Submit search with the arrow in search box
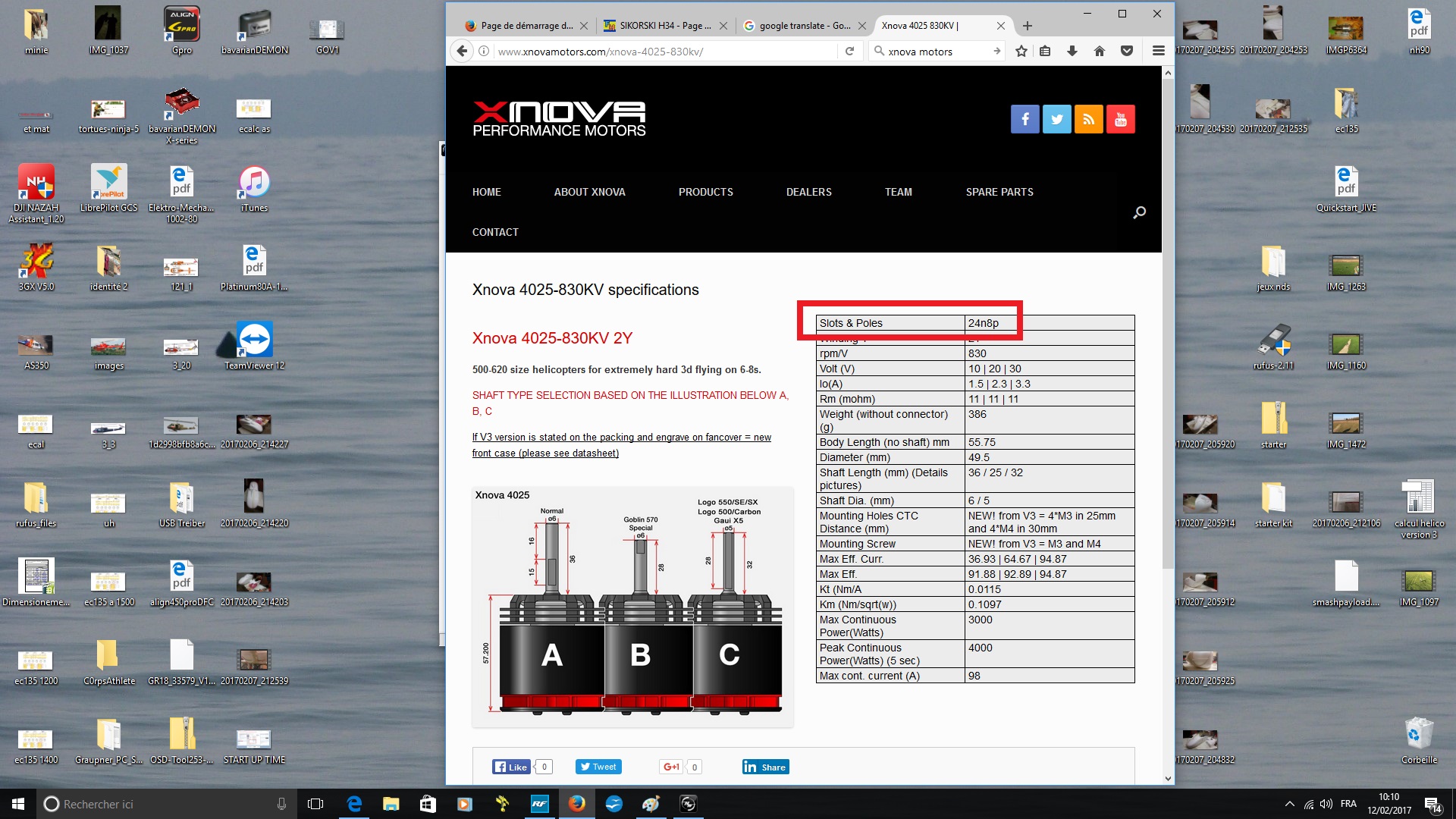This screenshot has height=819, width=1456. (996, 52)
